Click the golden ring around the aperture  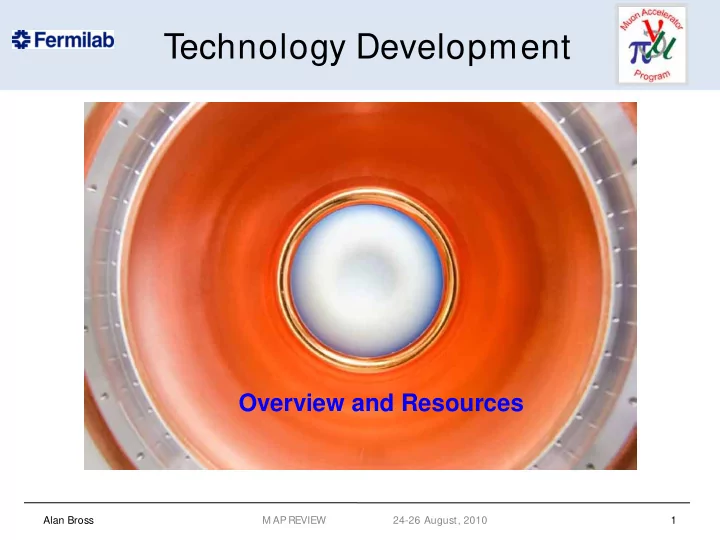pos(367,194)
